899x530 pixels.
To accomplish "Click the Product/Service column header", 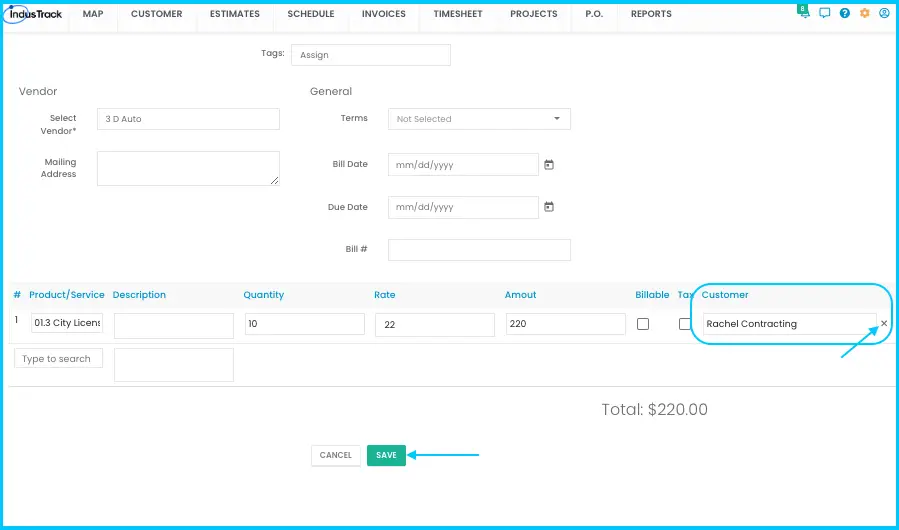I will pyautogui.click(x=67, y=295).
